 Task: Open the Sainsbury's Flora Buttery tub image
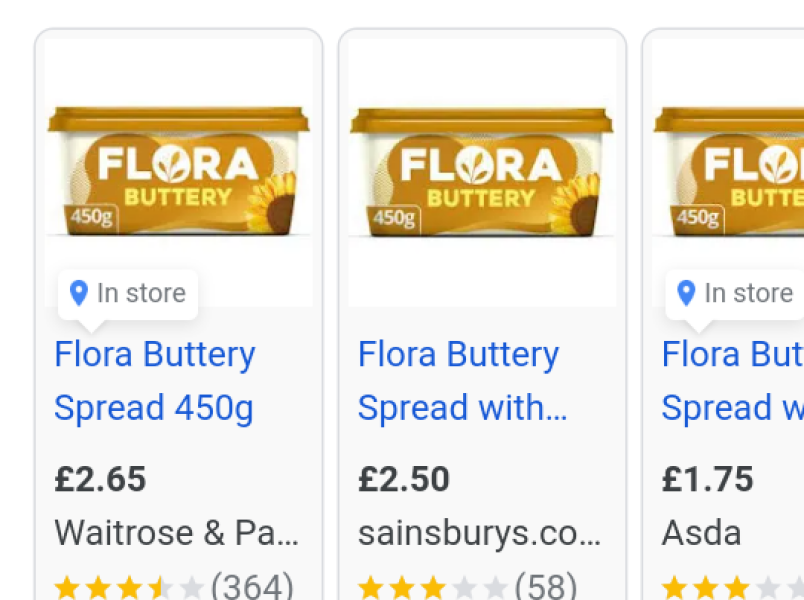click(481, 172)
